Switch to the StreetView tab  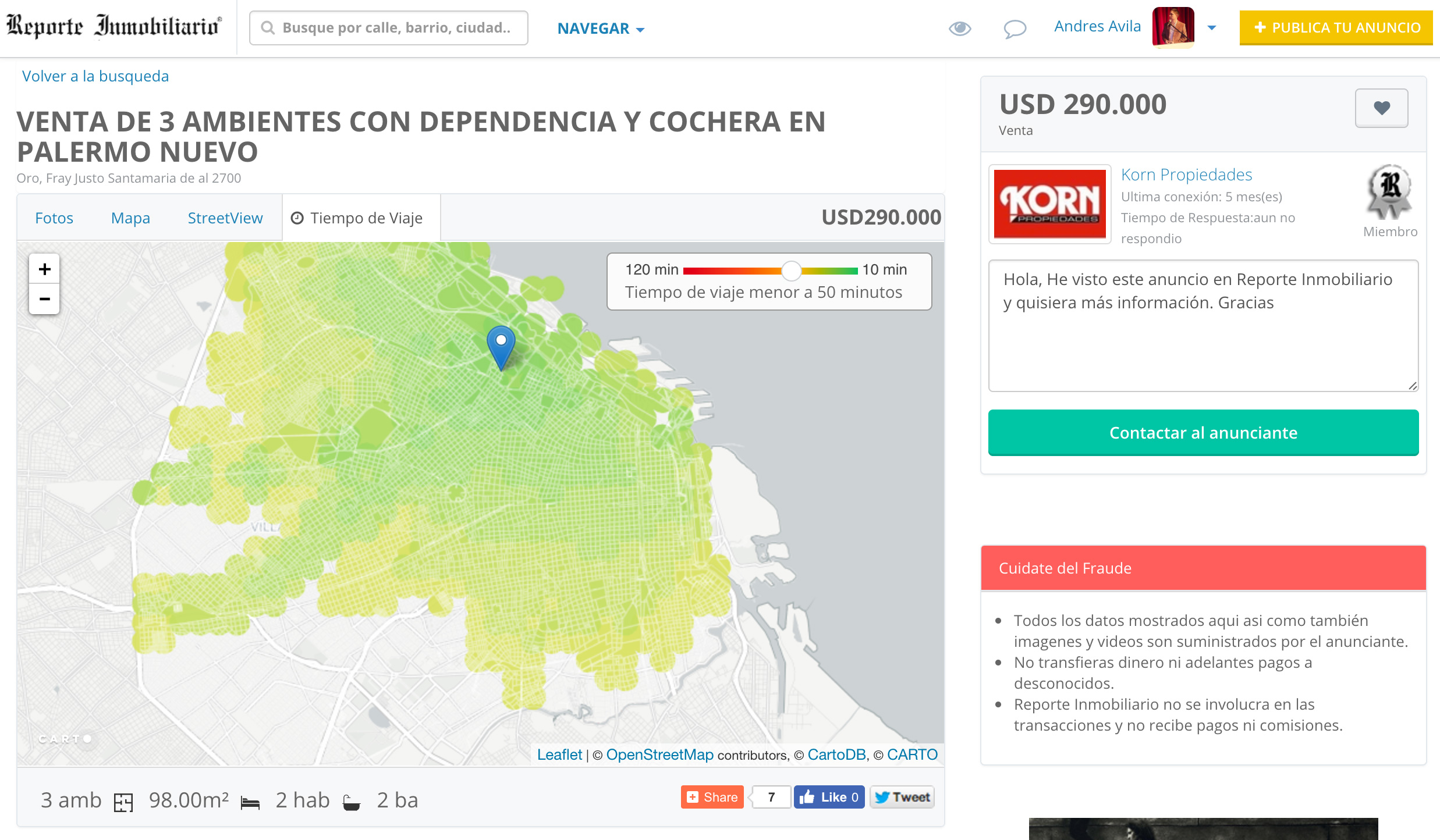[x=225, y=218]
